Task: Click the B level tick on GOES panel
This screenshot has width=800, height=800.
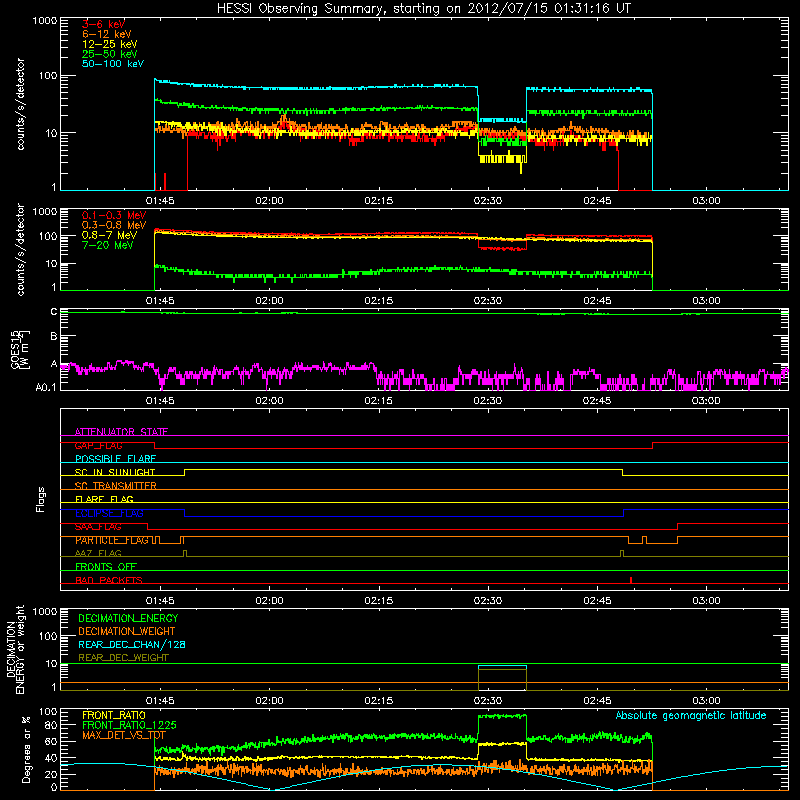Action: click(54, 336)
